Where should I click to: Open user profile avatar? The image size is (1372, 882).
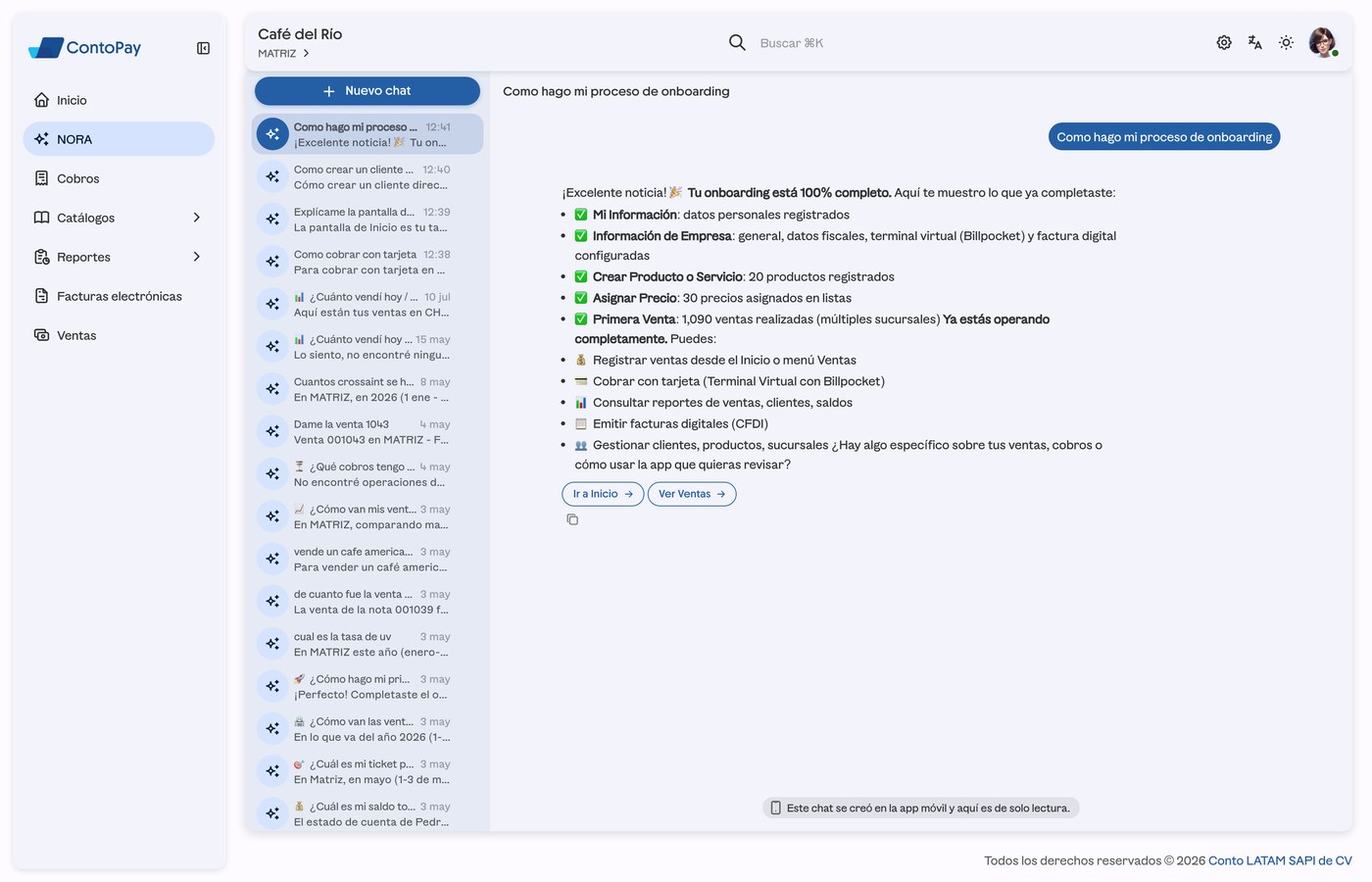(1323, 43)
